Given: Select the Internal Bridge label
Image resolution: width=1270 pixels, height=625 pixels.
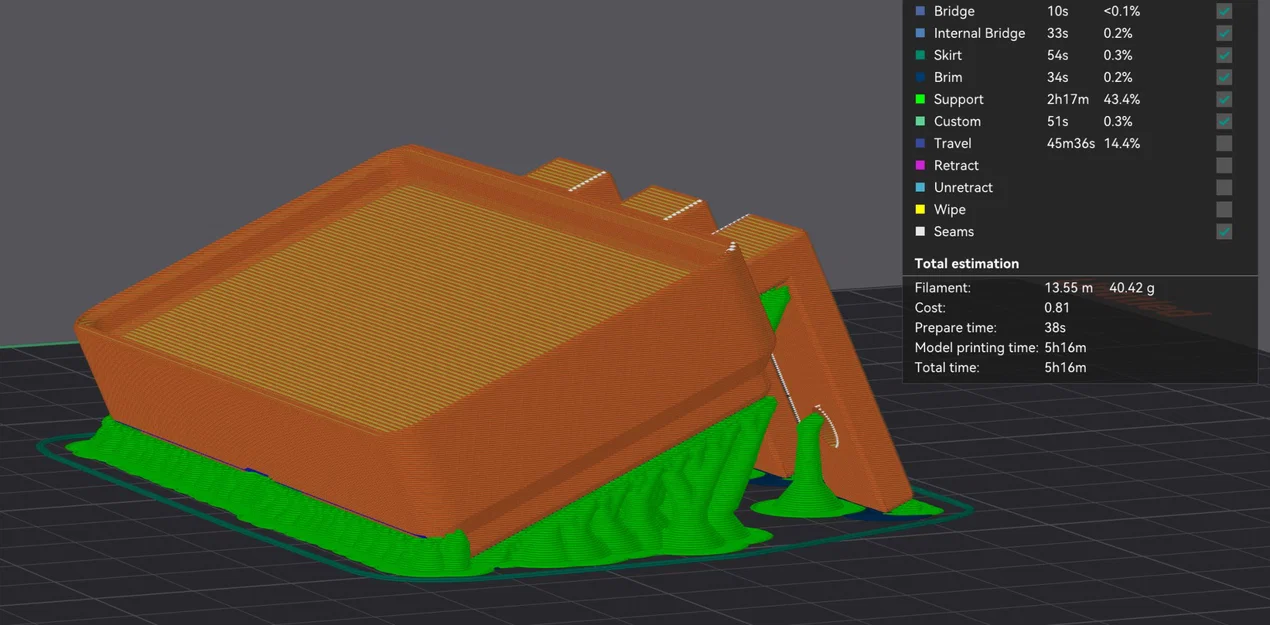Looking at the screenshot, I should tap(979, 33).
